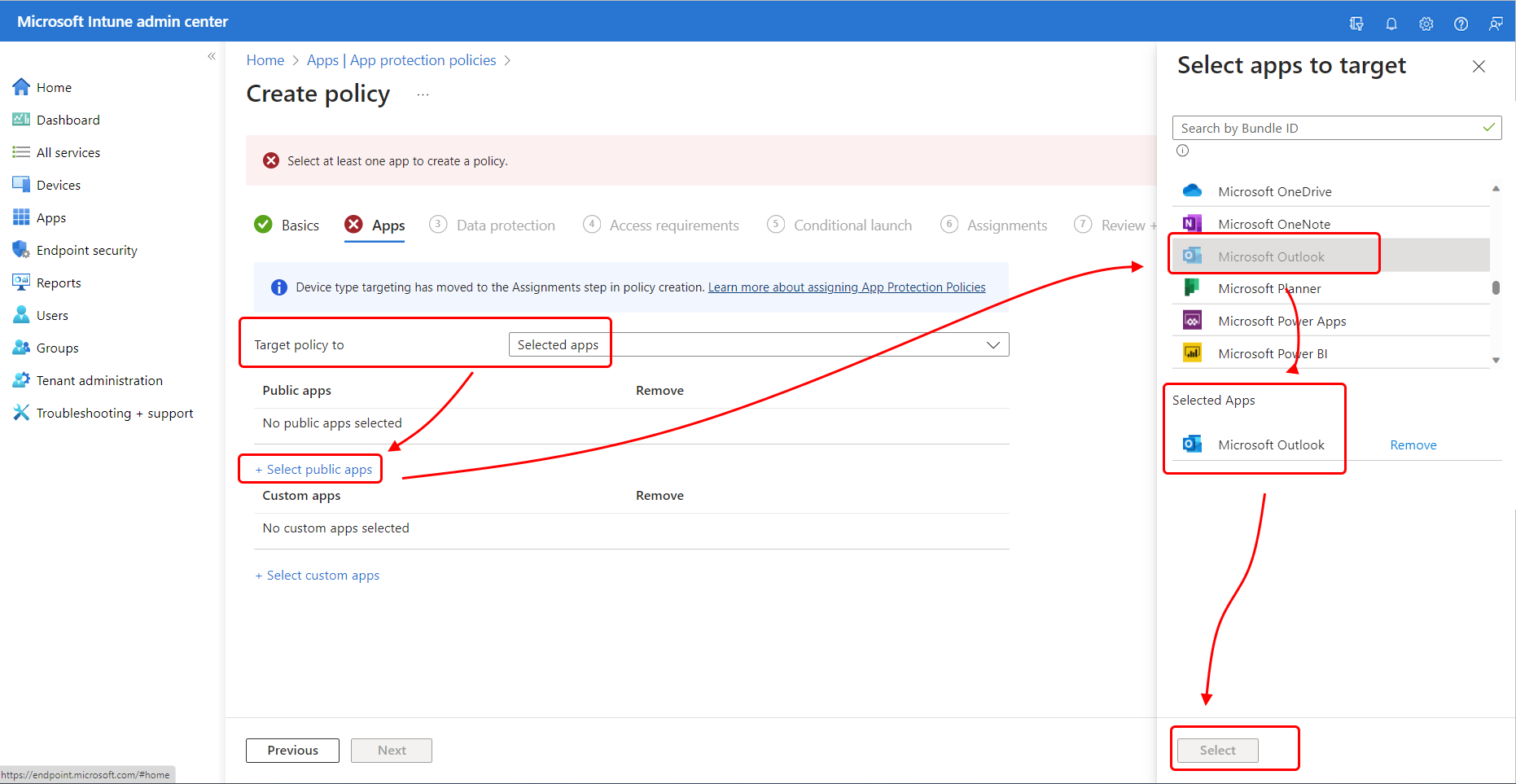The width and height of the screenshot is (1516, 784).
Task: Click the page vertical scrollbar thumb
Action: (1496, 287)
